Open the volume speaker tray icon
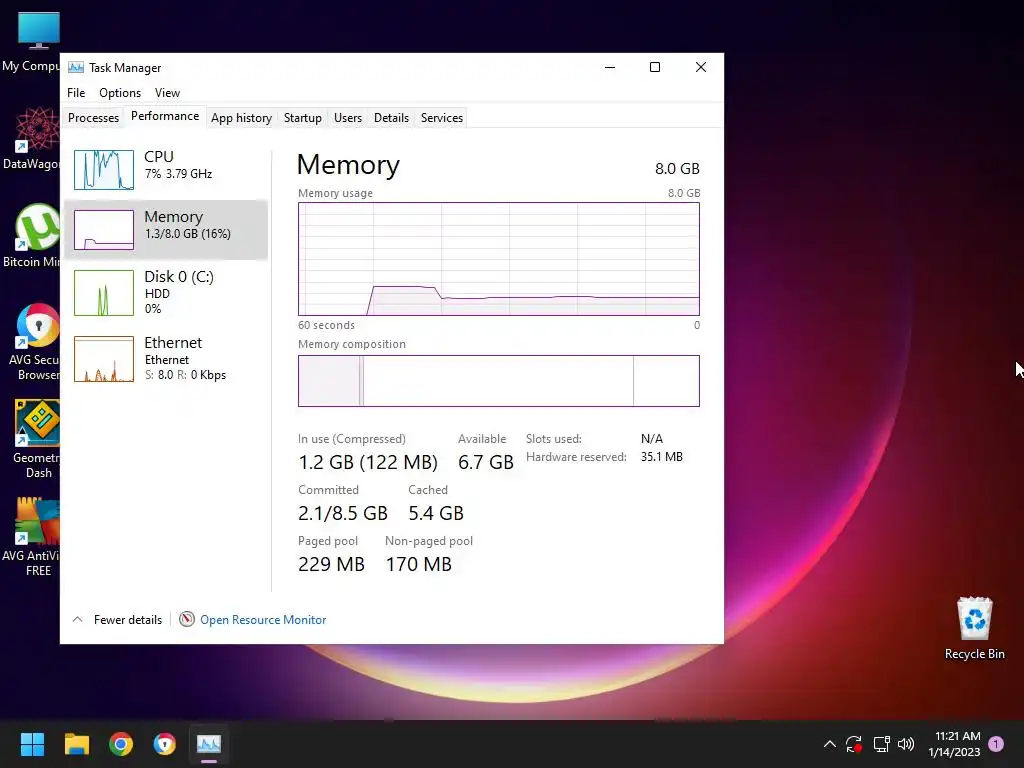1024x768 pixels. (906, 744)
